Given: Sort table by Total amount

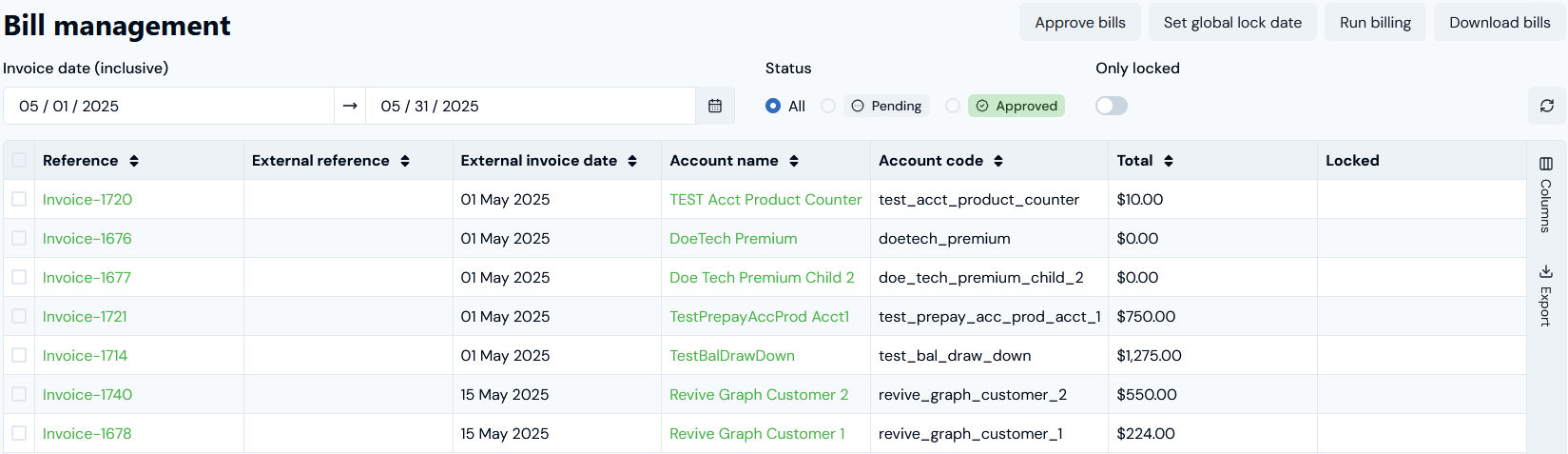Looking at the screenshot, I should coord(1169,161).
